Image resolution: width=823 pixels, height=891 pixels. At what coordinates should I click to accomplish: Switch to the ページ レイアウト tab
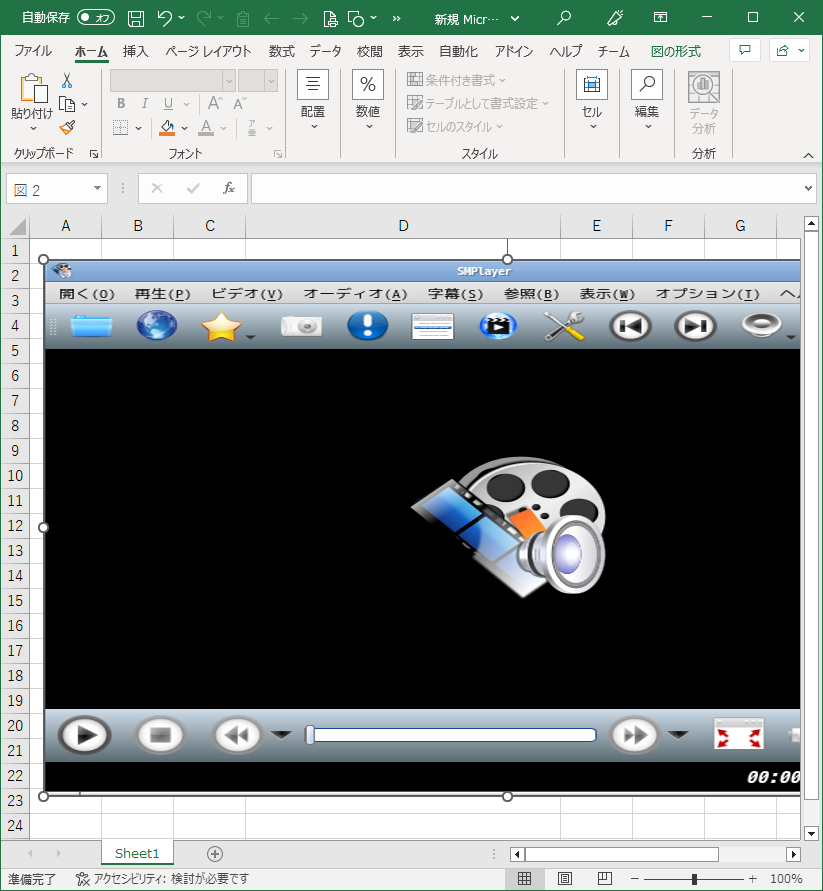coord(208,51)
